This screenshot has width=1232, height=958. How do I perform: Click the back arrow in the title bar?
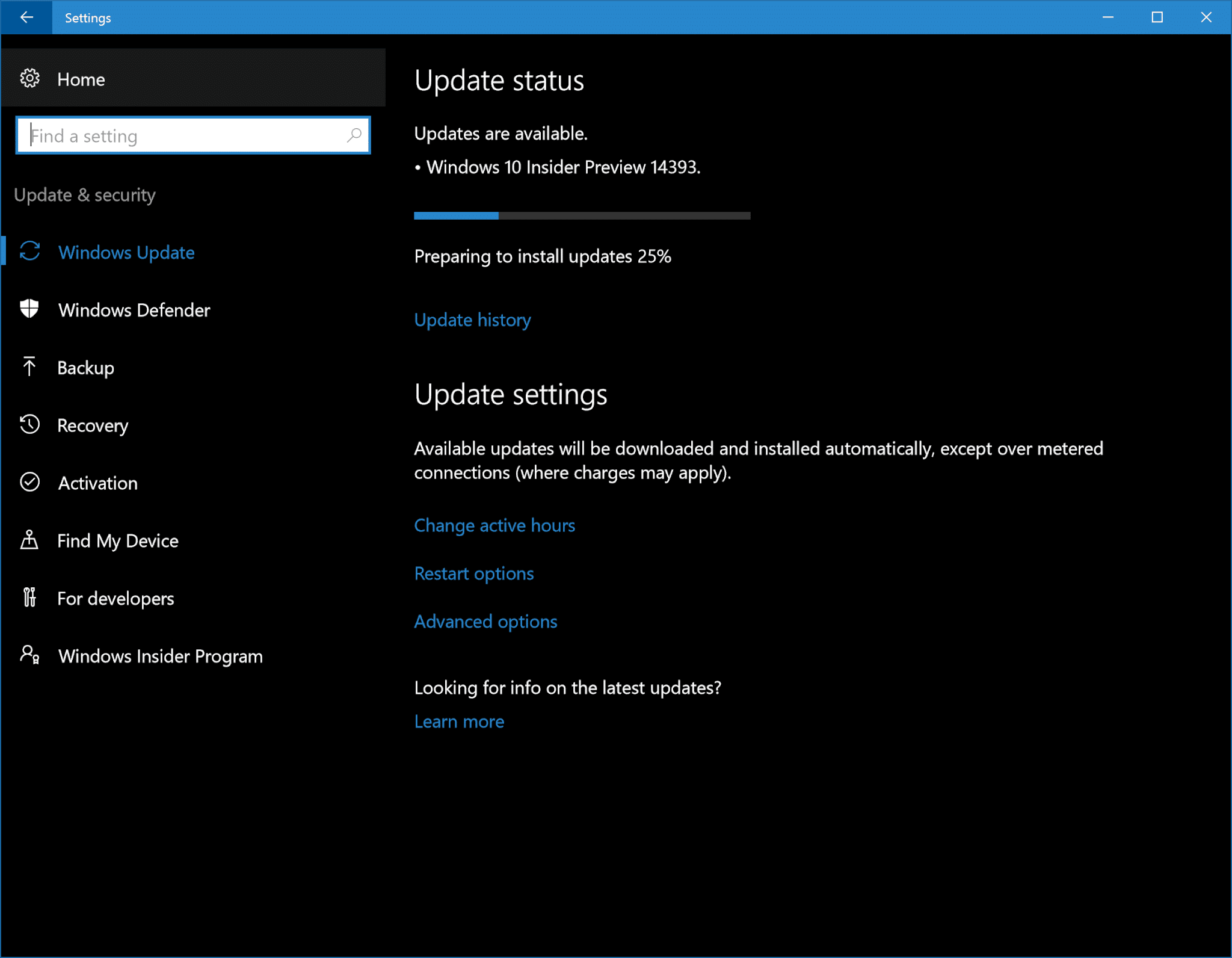[26, 17]
